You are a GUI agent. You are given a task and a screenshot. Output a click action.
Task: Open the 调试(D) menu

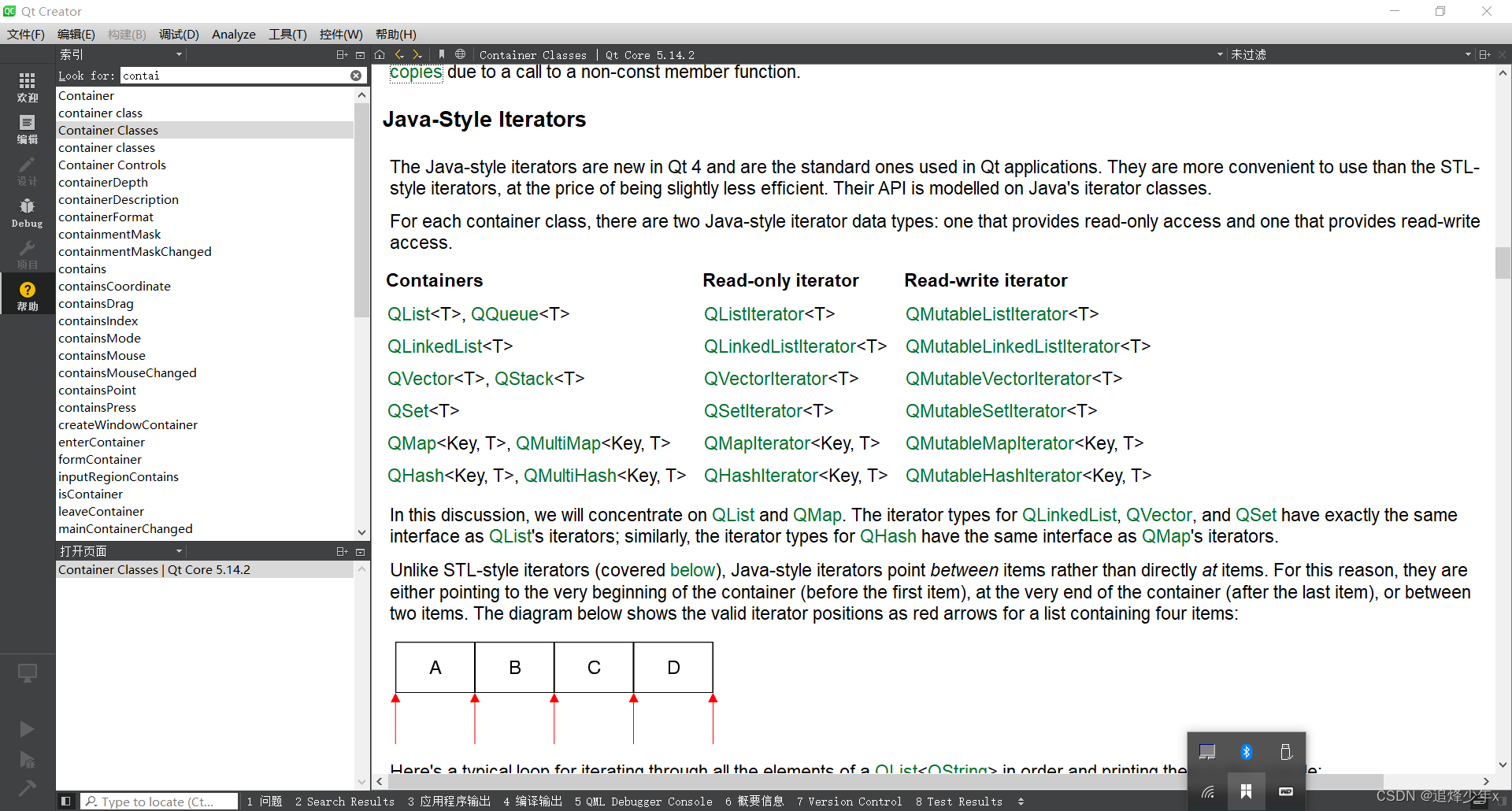click(179, 34)
